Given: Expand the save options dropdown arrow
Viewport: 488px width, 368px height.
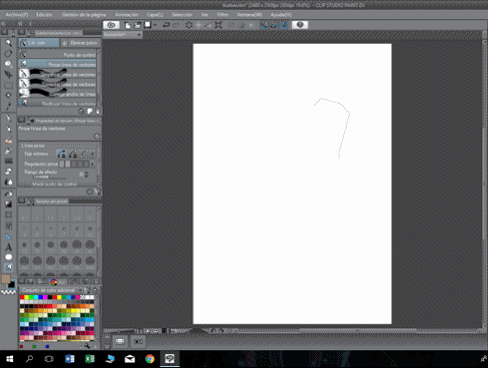Looking at the screenshot, I should tap(155, 25).
